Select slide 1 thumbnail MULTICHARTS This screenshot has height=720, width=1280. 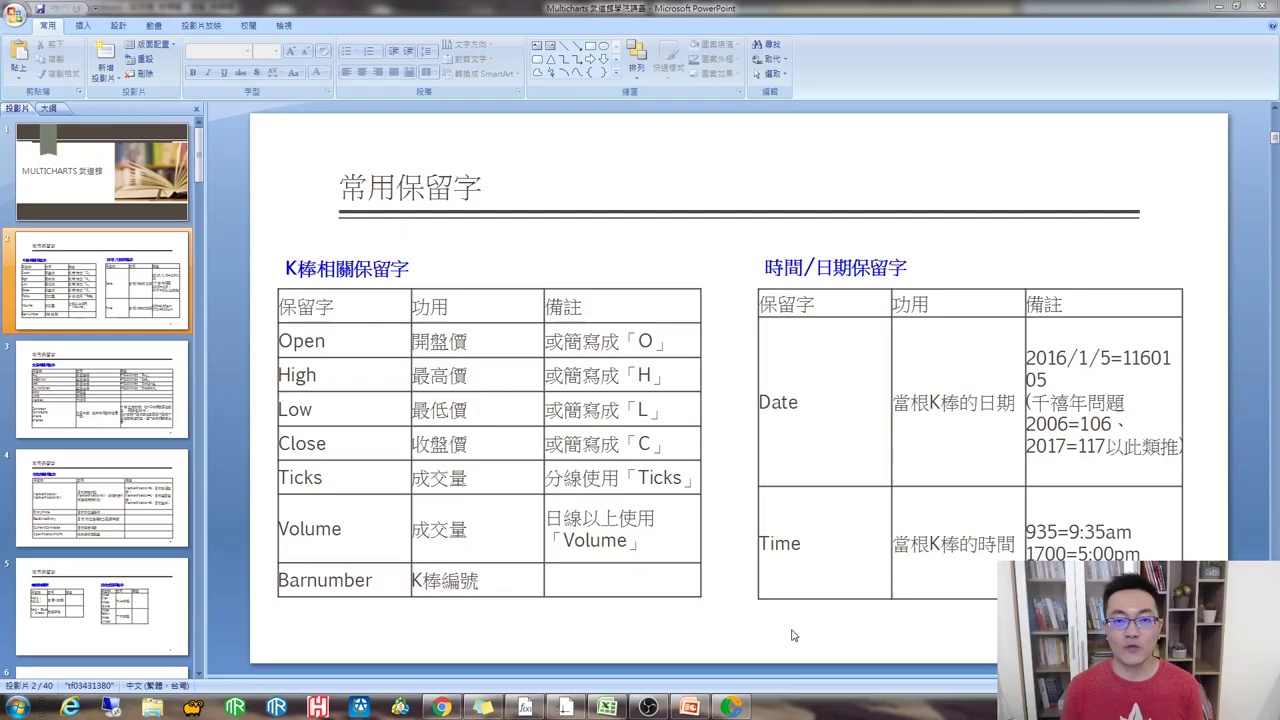[x=102, y=172]
